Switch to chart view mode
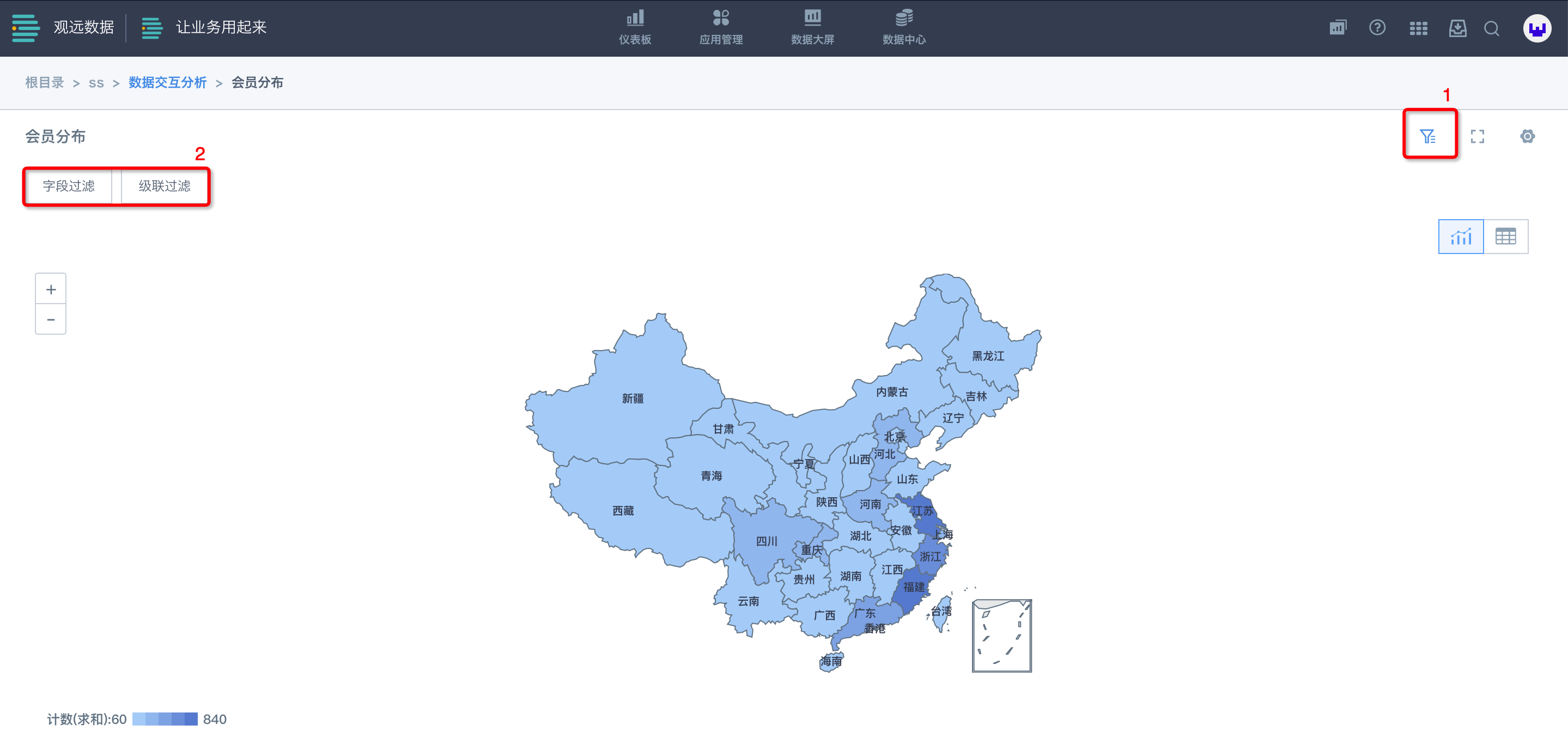This screenshot has width=1568, height=737. [x=1461, y=237]
